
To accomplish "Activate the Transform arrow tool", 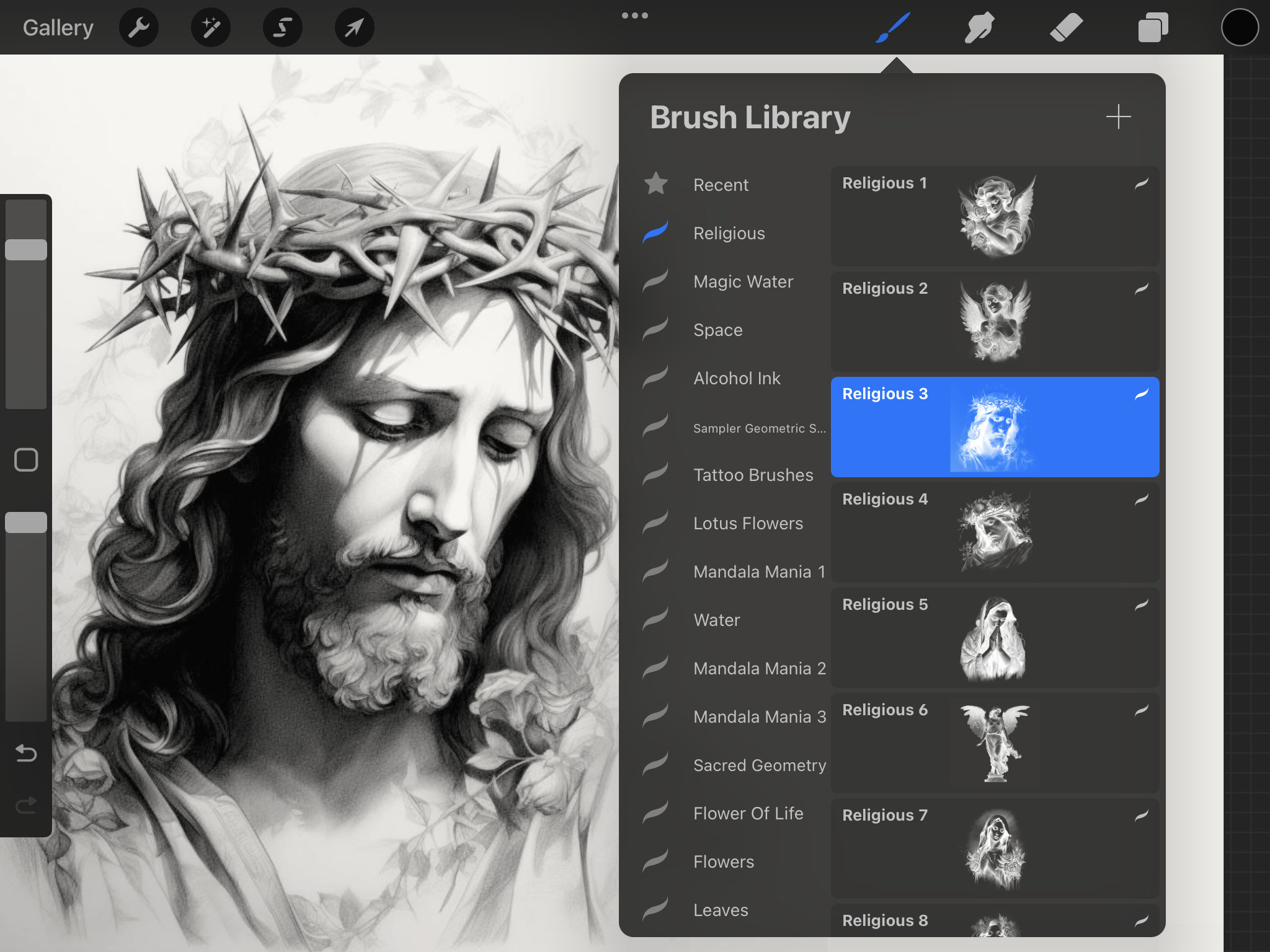I will click(354, 28).
